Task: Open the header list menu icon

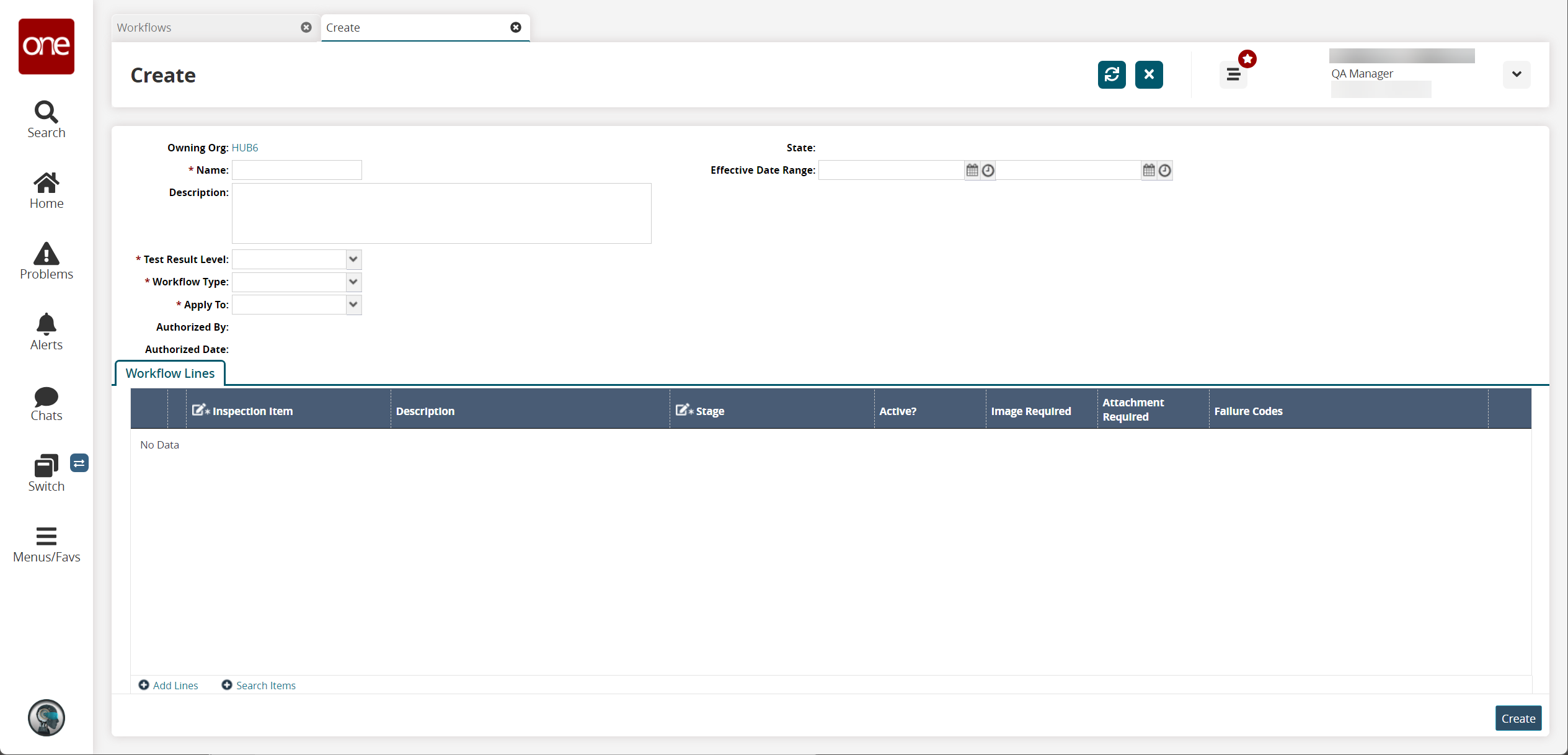Action: tap(1233, 75)
